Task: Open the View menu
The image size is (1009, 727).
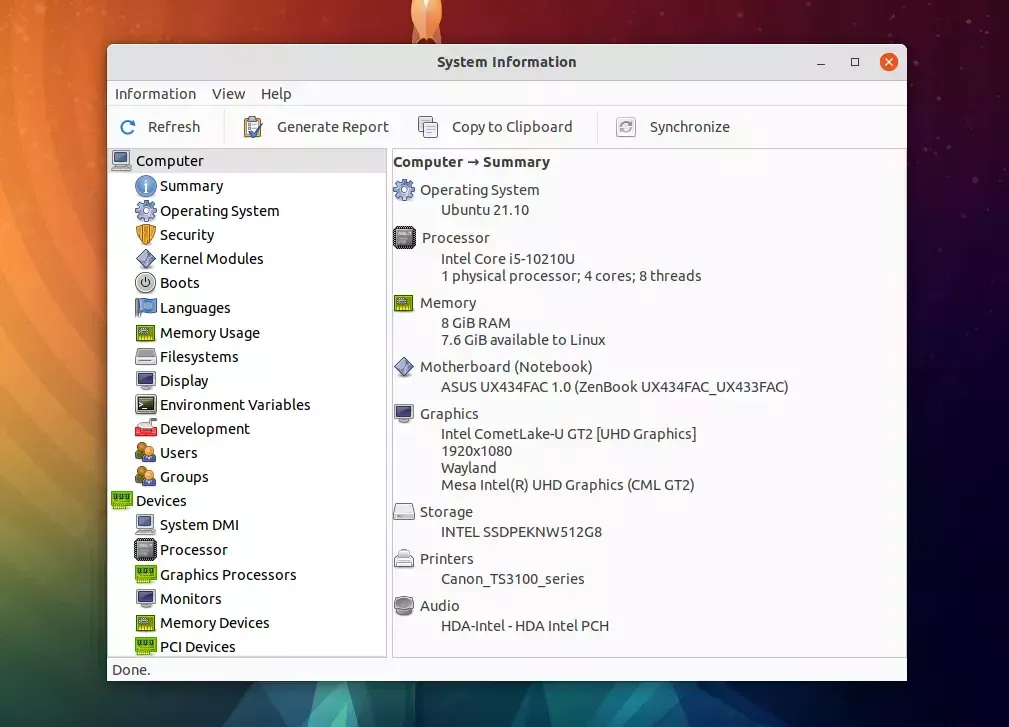Action: pos(228,93)
